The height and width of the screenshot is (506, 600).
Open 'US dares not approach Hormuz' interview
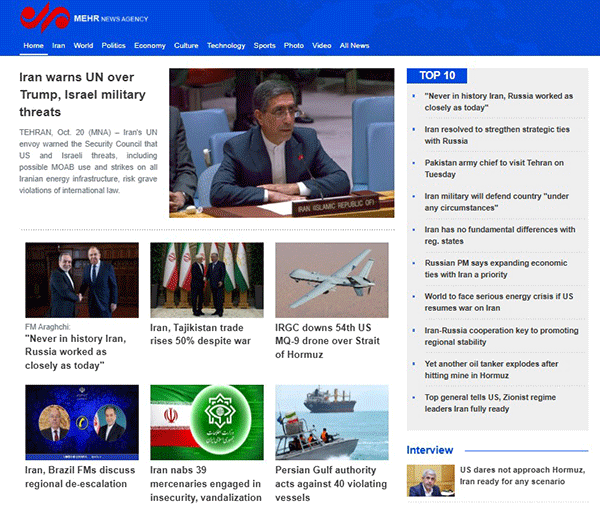click(x=522, y=475)
